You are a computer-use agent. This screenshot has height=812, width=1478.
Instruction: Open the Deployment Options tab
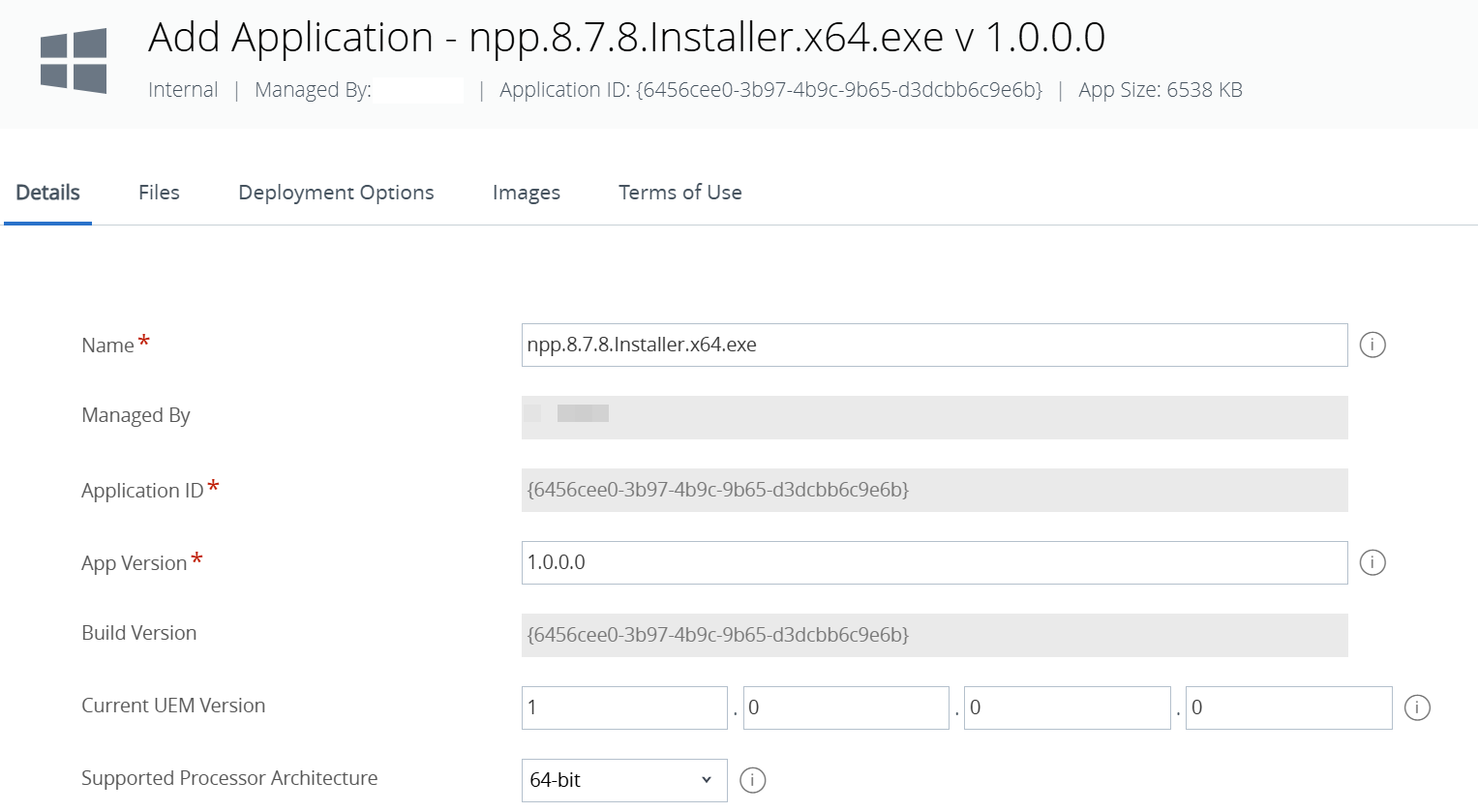pyautogui.click(x=336, y=193)
